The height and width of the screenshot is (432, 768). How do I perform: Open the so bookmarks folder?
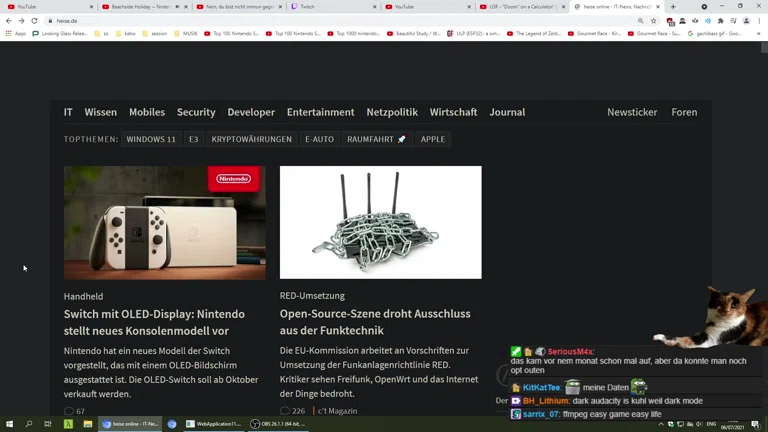tap(101, 34)
